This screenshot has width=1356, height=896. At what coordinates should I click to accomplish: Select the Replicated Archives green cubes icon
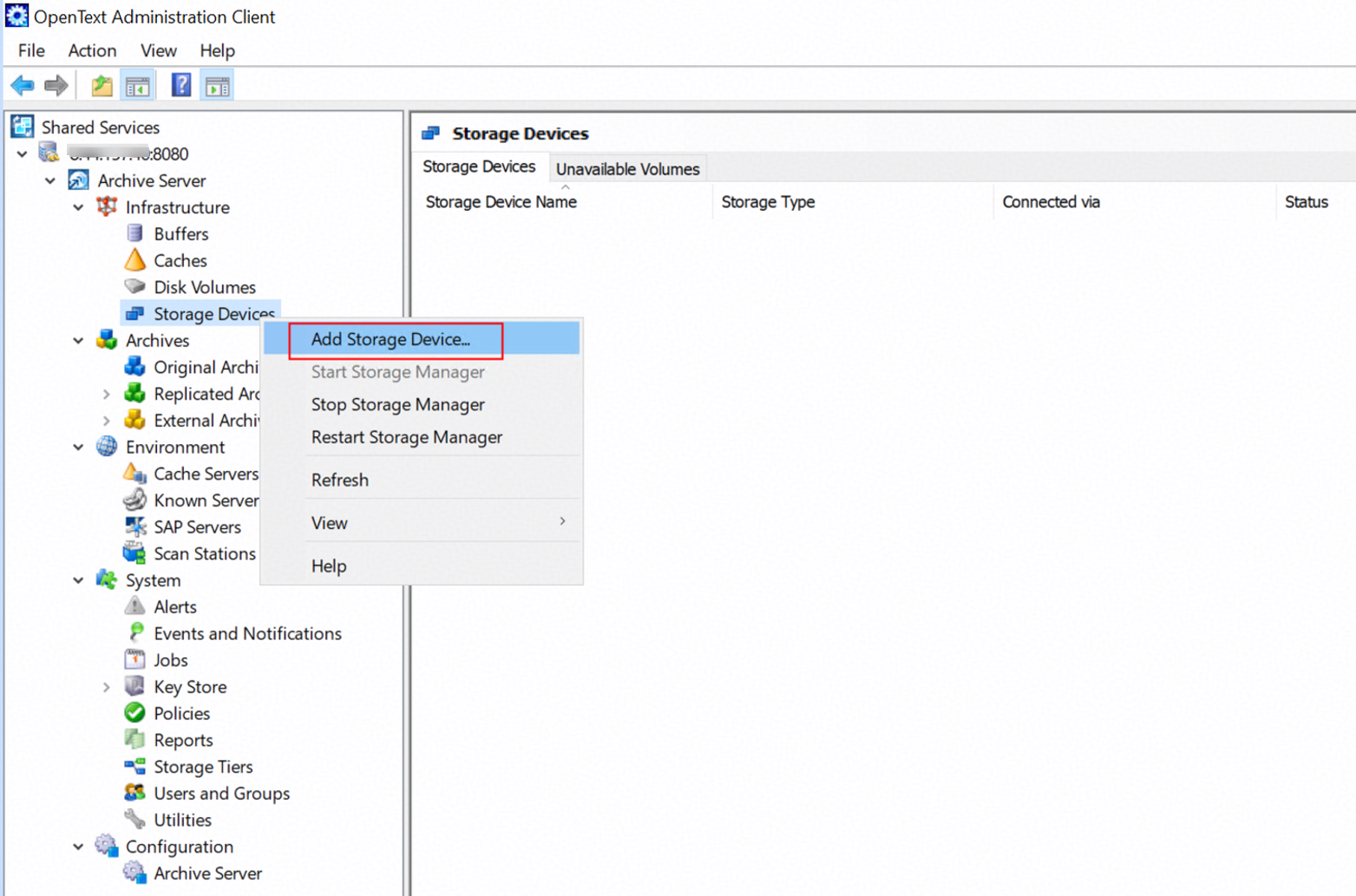click(x=134, y=393)
